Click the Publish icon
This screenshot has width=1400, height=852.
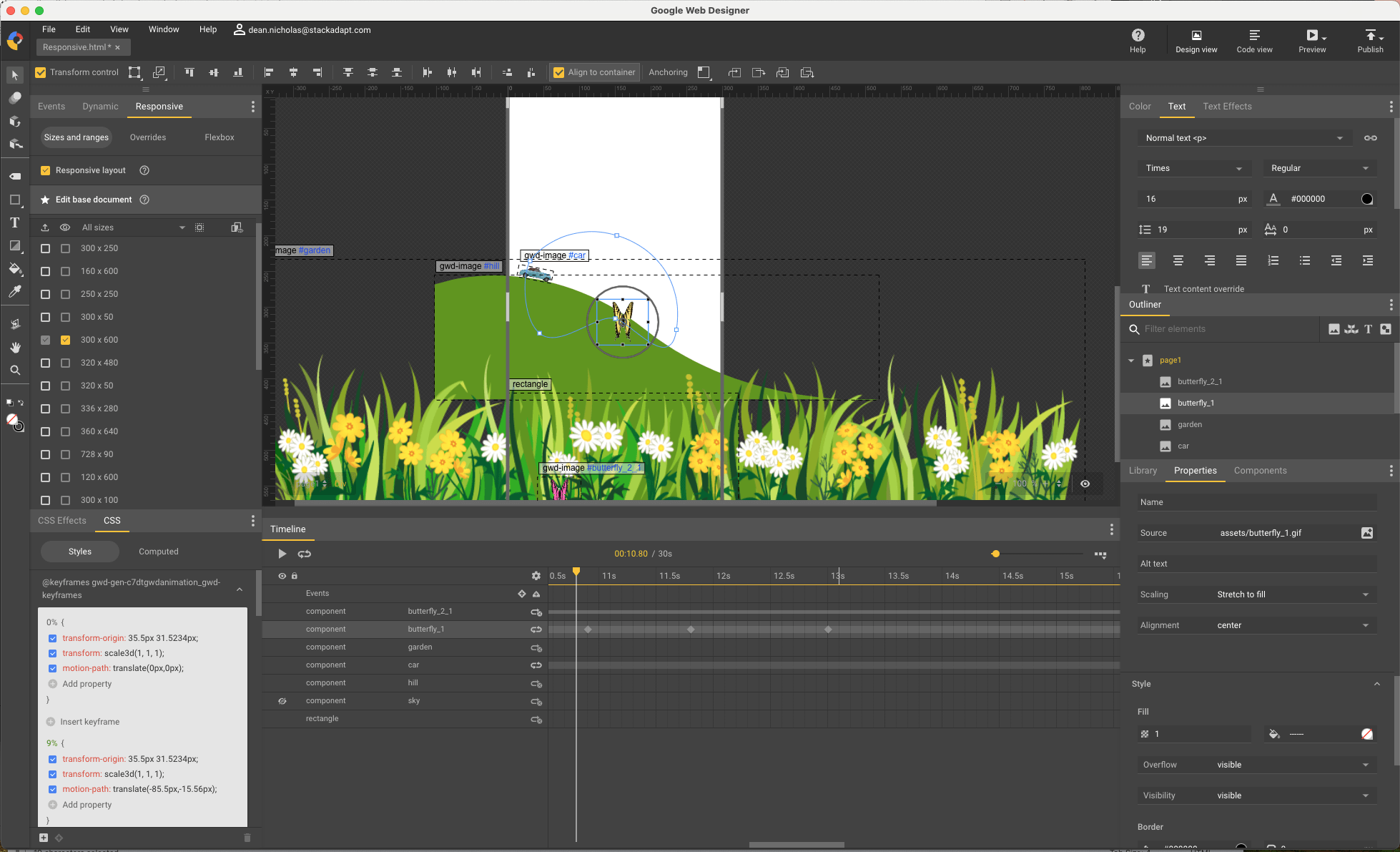tap(1370, 35)
